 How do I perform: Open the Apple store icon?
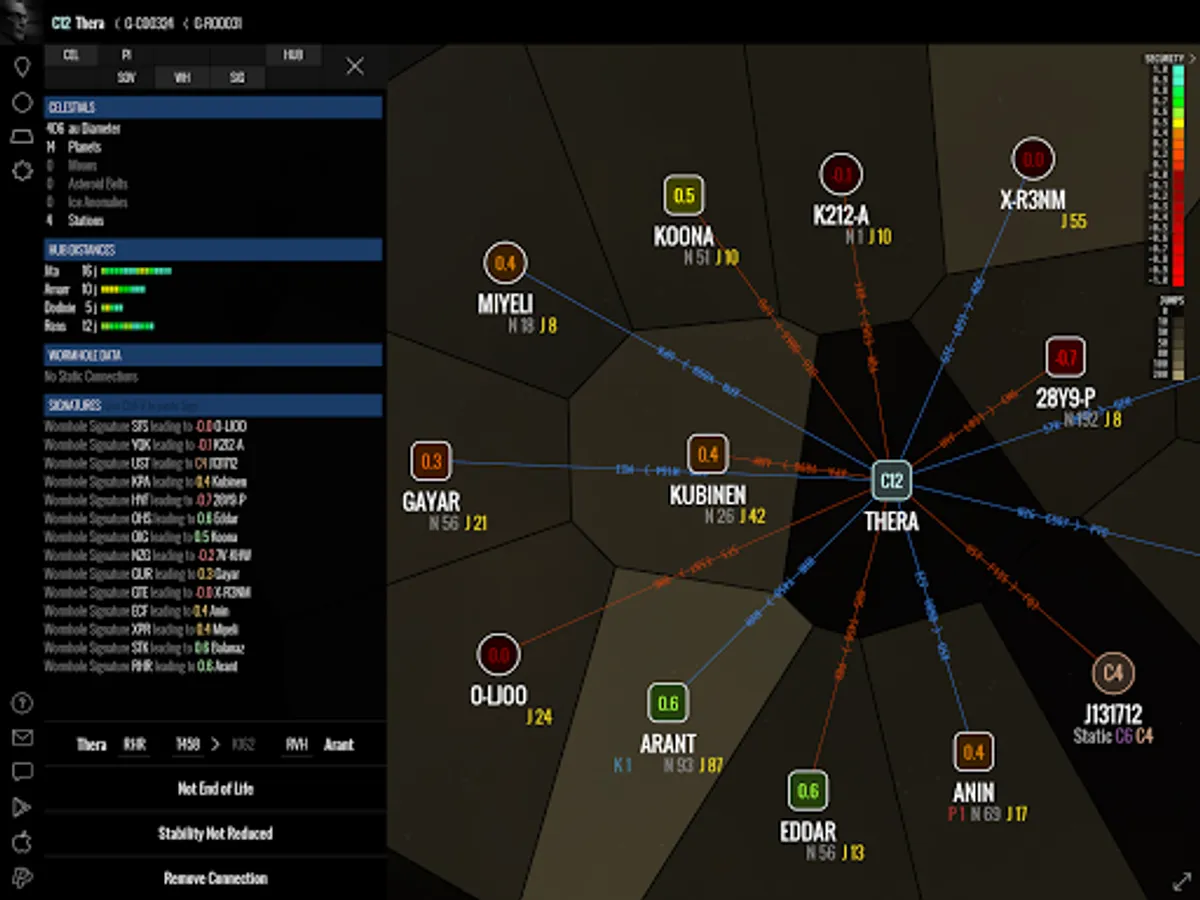tap(22, 842)
